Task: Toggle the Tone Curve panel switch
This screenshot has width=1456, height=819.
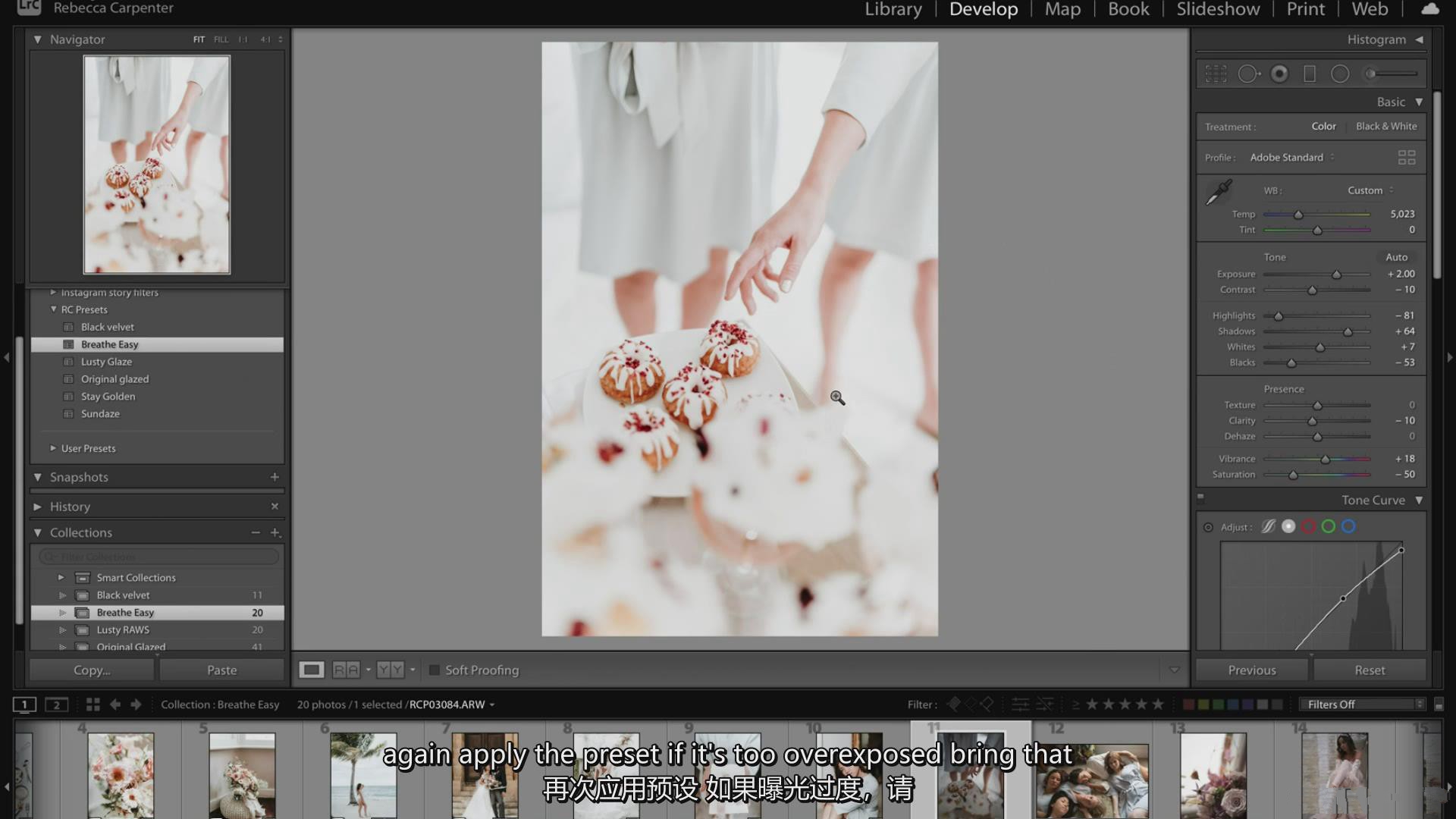Action: [x=1200, y=498]
